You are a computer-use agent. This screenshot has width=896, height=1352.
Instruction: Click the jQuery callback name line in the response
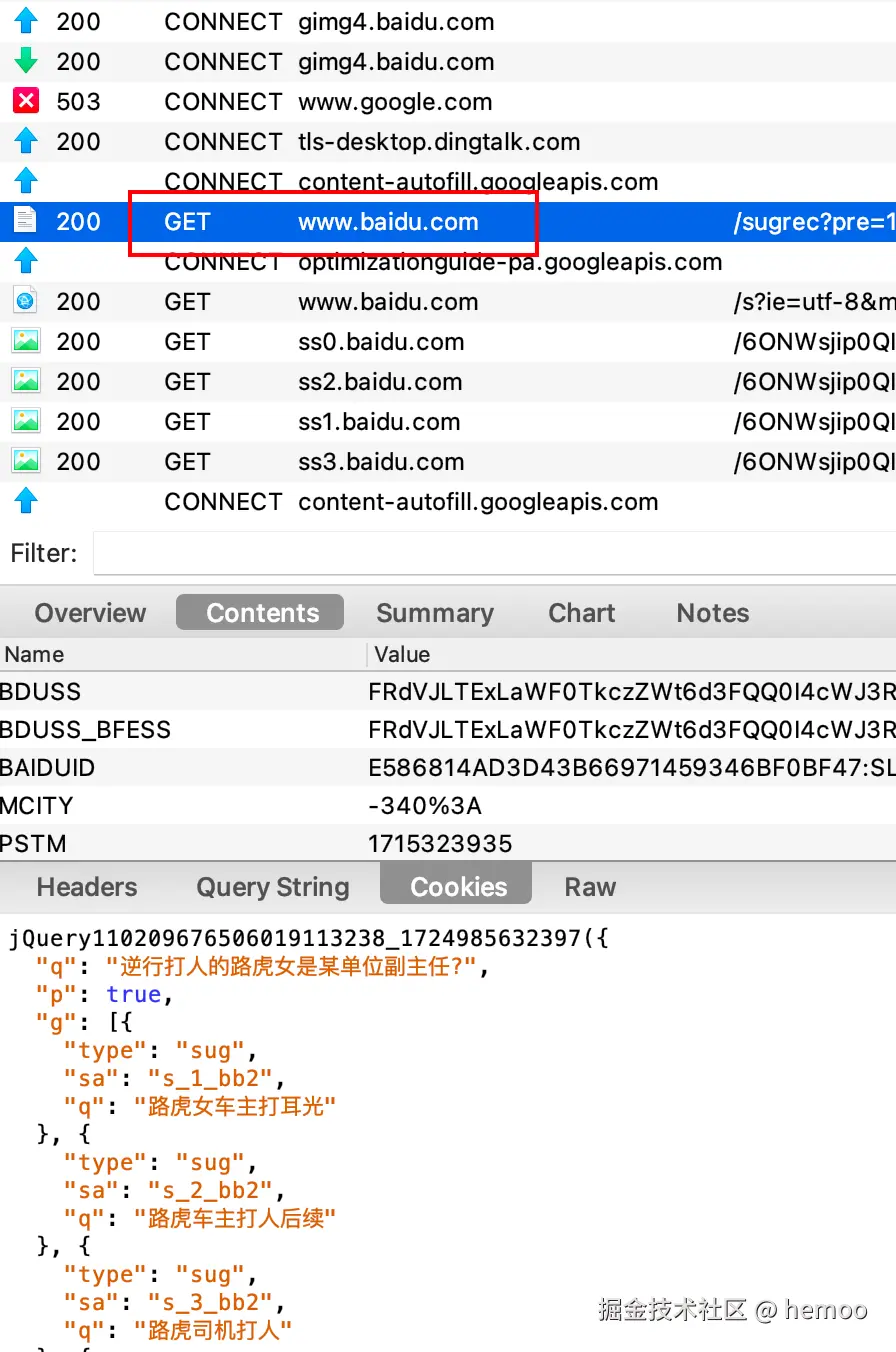pos(309,938)
